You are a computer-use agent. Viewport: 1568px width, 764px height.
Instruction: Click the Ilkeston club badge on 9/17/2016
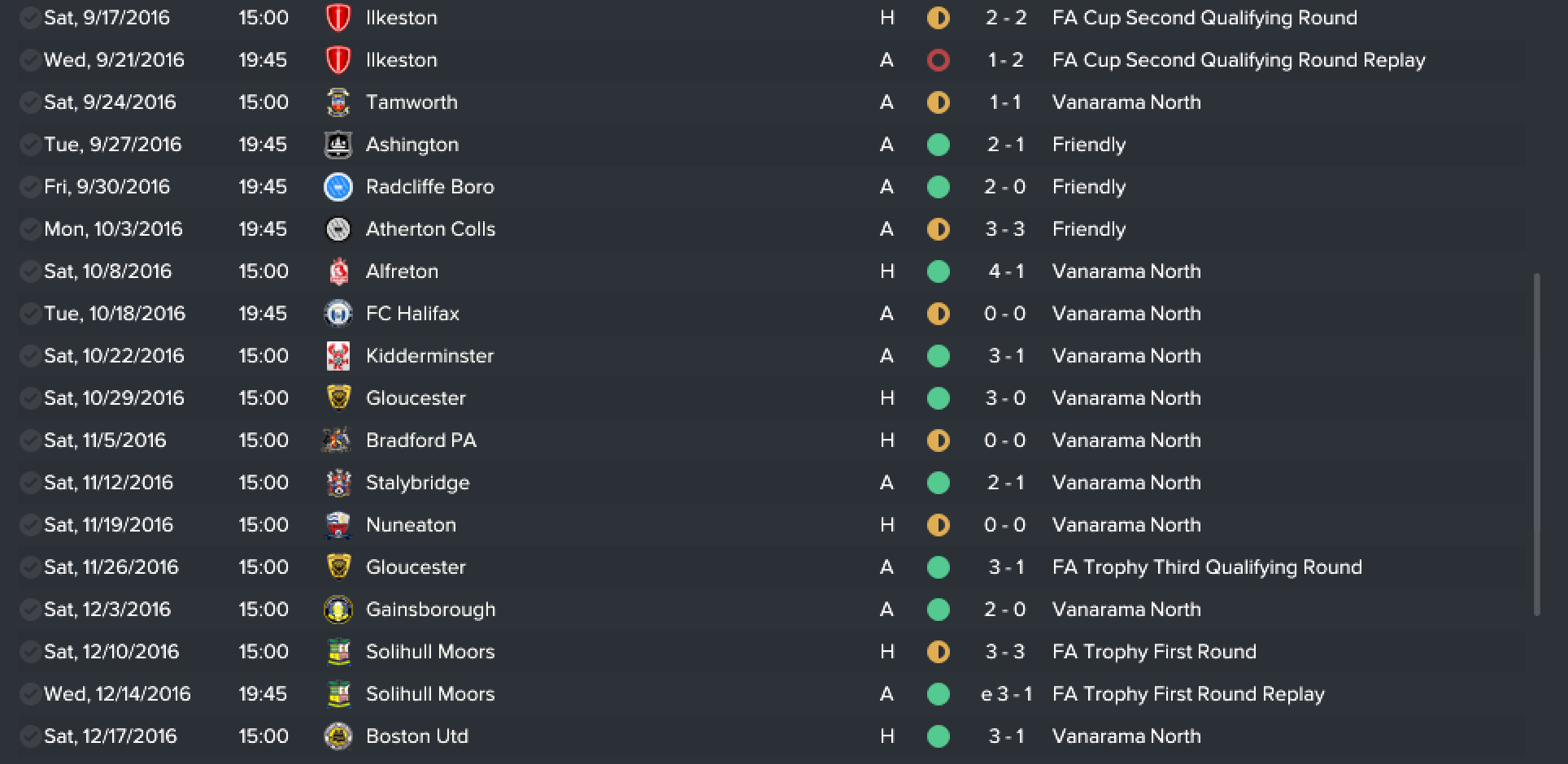coord(338,18)
